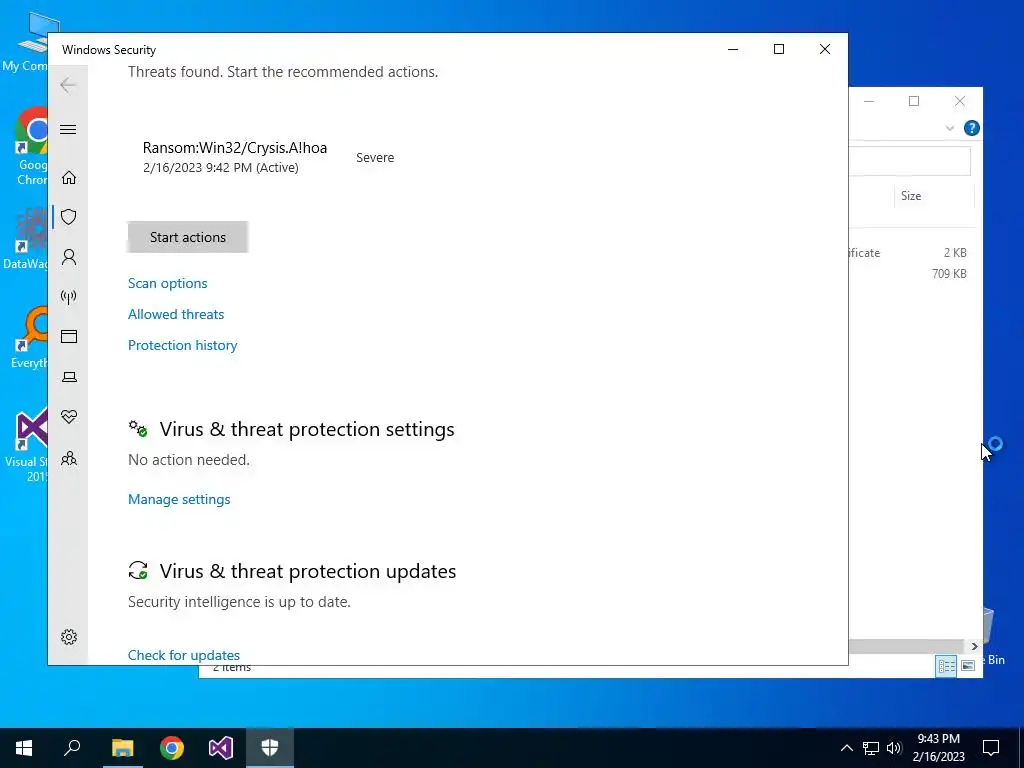Screen dimensions: 1024x768
Task: Close the File Explorer window
Action: [x=959, y=101]
